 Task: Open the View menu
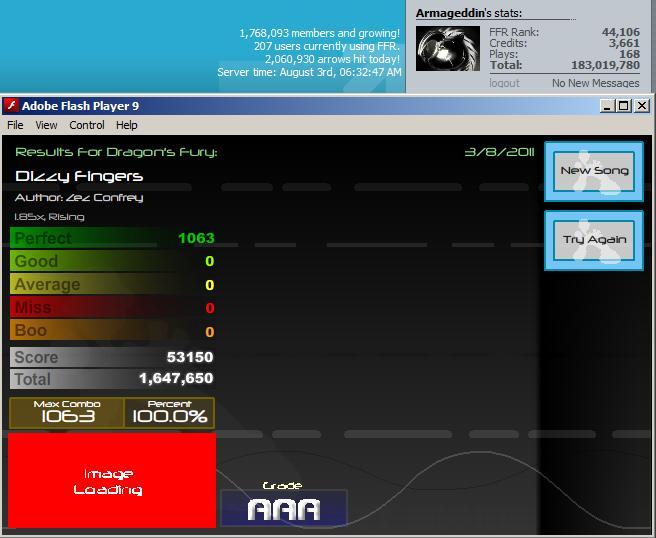[46, 125]
